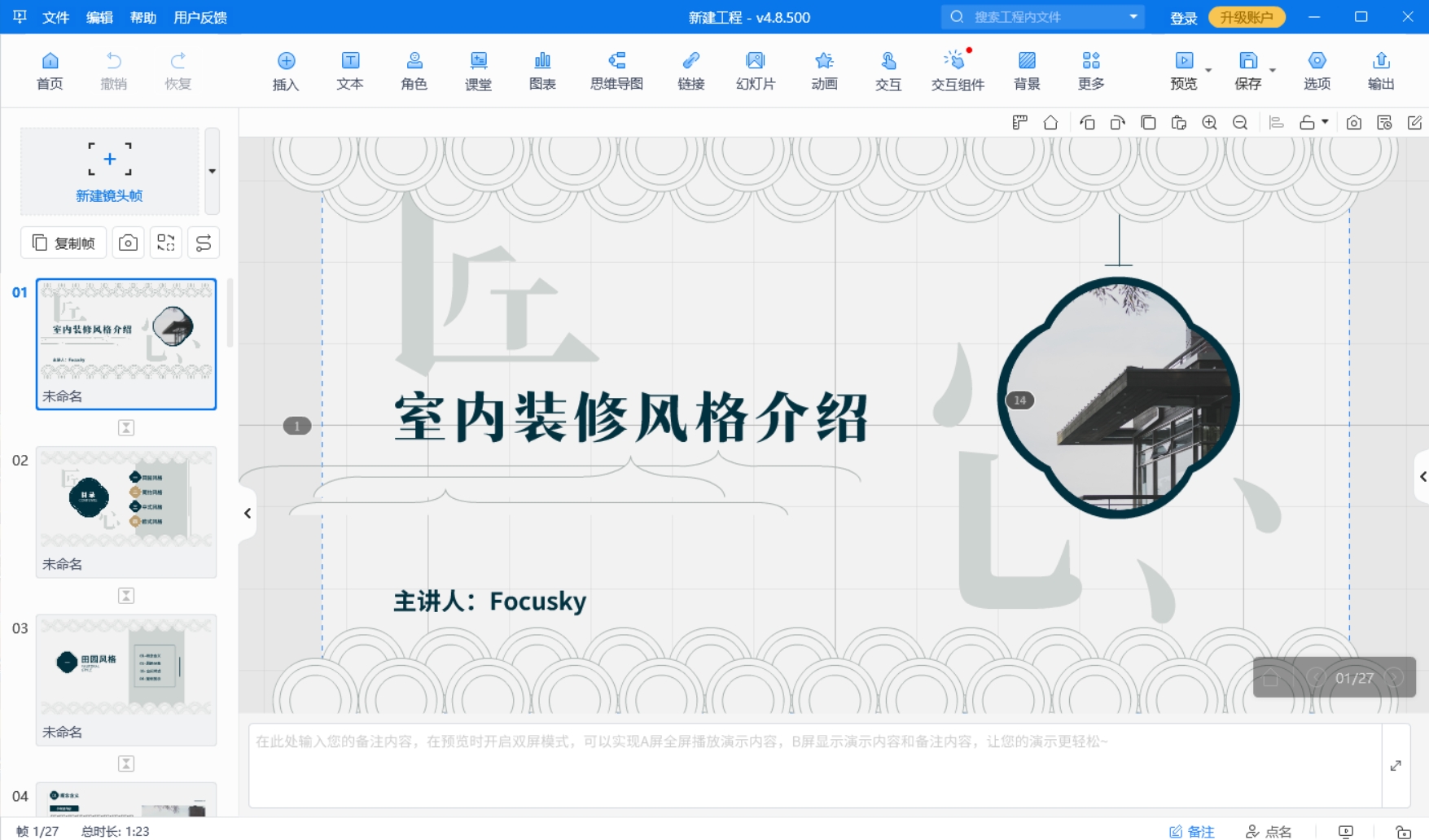Insert a chart via 图表

(542, 71)
